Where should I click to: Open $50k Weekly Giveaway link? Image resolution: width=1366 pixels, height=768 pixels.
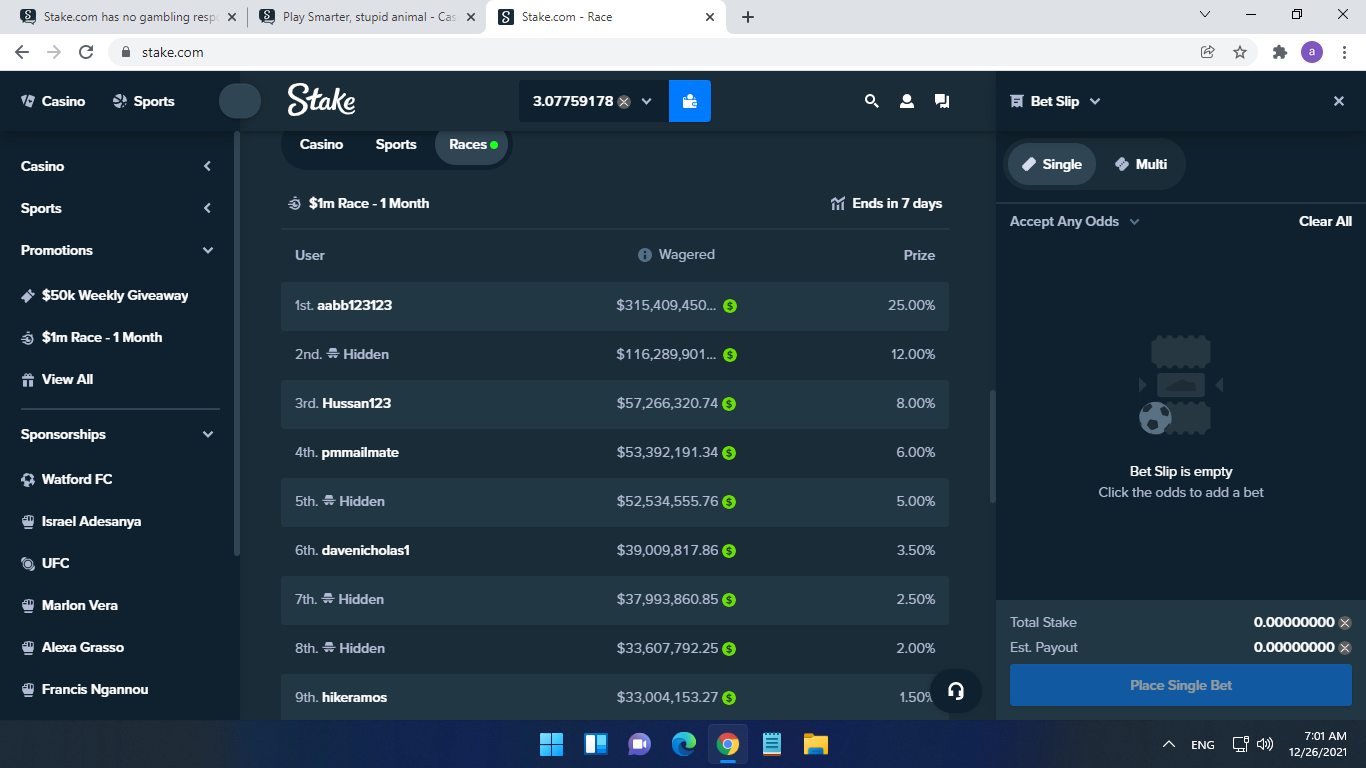[x=105, y=295]
